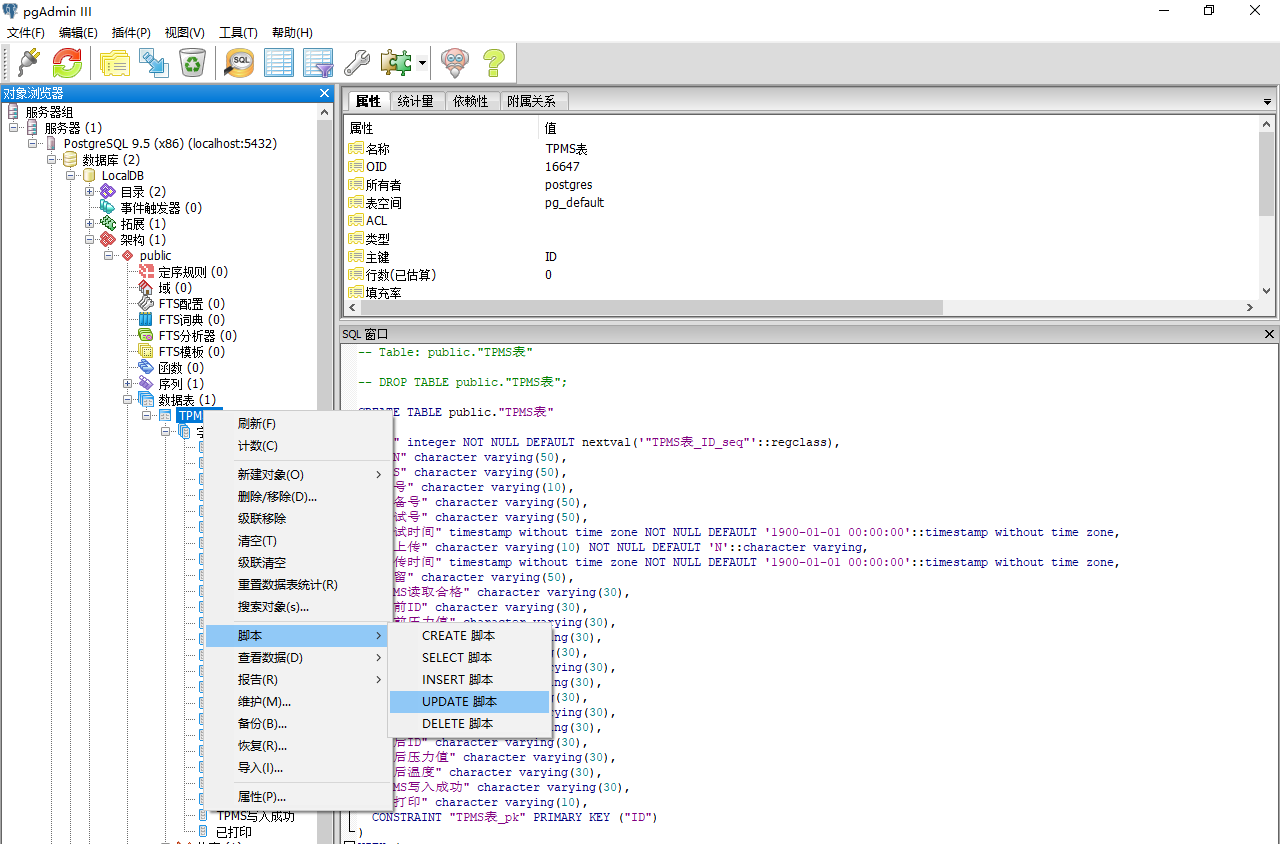Expand the 序列 (1) node
The height and width of the screenshot is (844, 1280).
(128, 384)
